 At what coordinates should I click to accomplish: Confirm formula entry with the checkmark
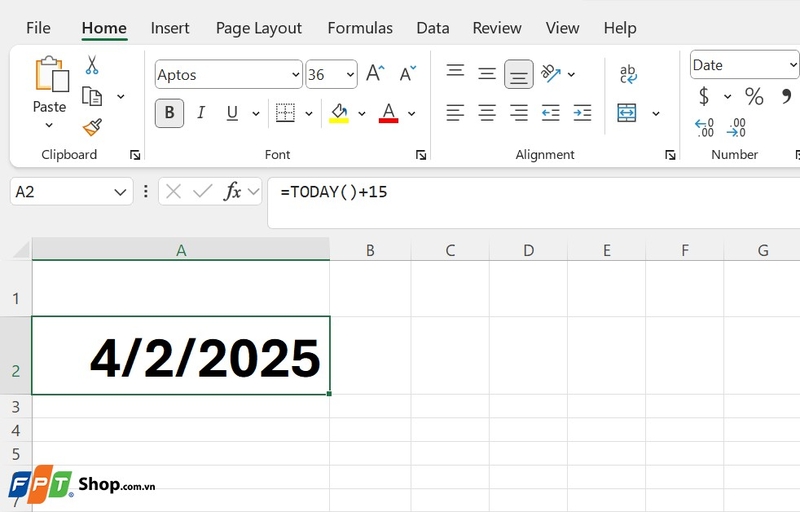[x=203, y=192]
